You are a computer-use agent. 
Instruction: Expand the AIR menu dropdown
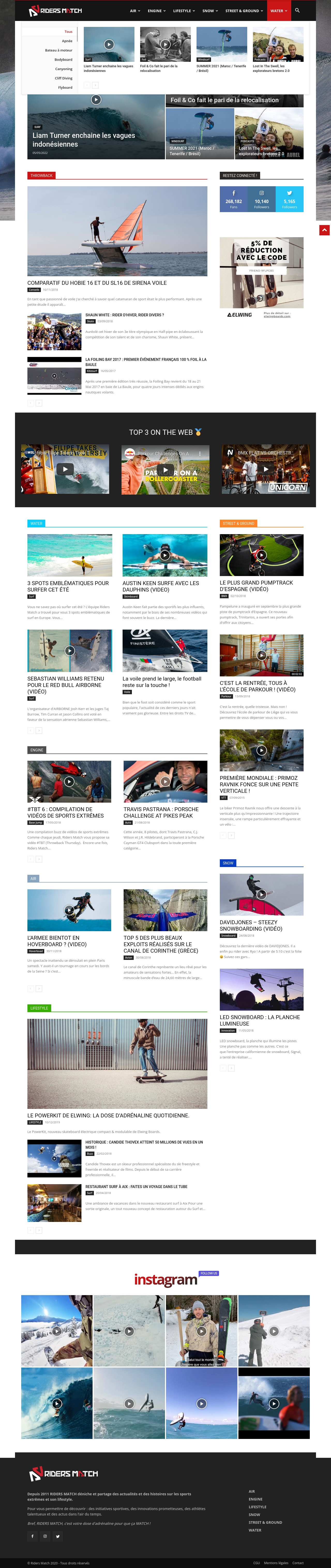[135, 11]
